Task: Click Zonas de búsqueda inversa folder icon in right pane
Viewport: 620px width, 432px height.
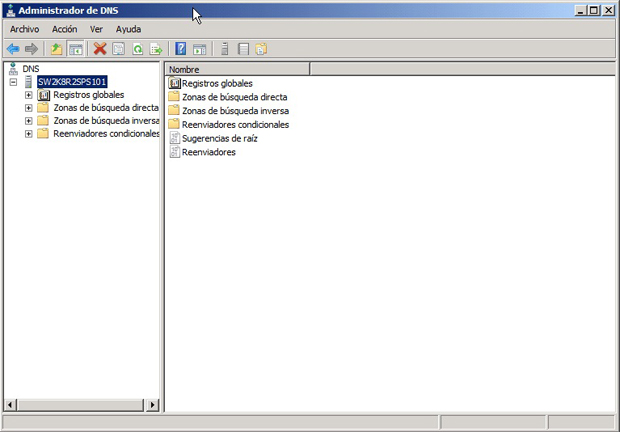Action: [174, 111]
